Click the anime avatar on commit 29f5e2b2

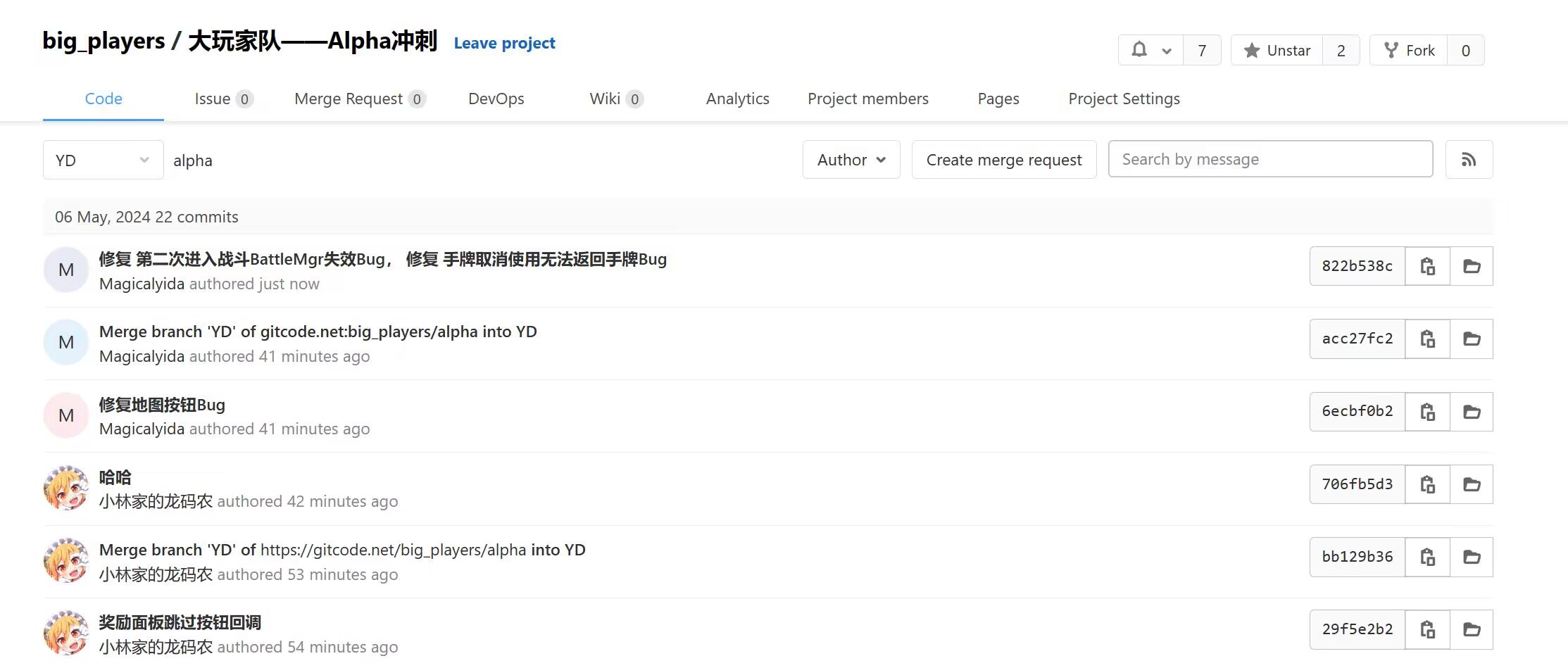(x=66, y=633)
